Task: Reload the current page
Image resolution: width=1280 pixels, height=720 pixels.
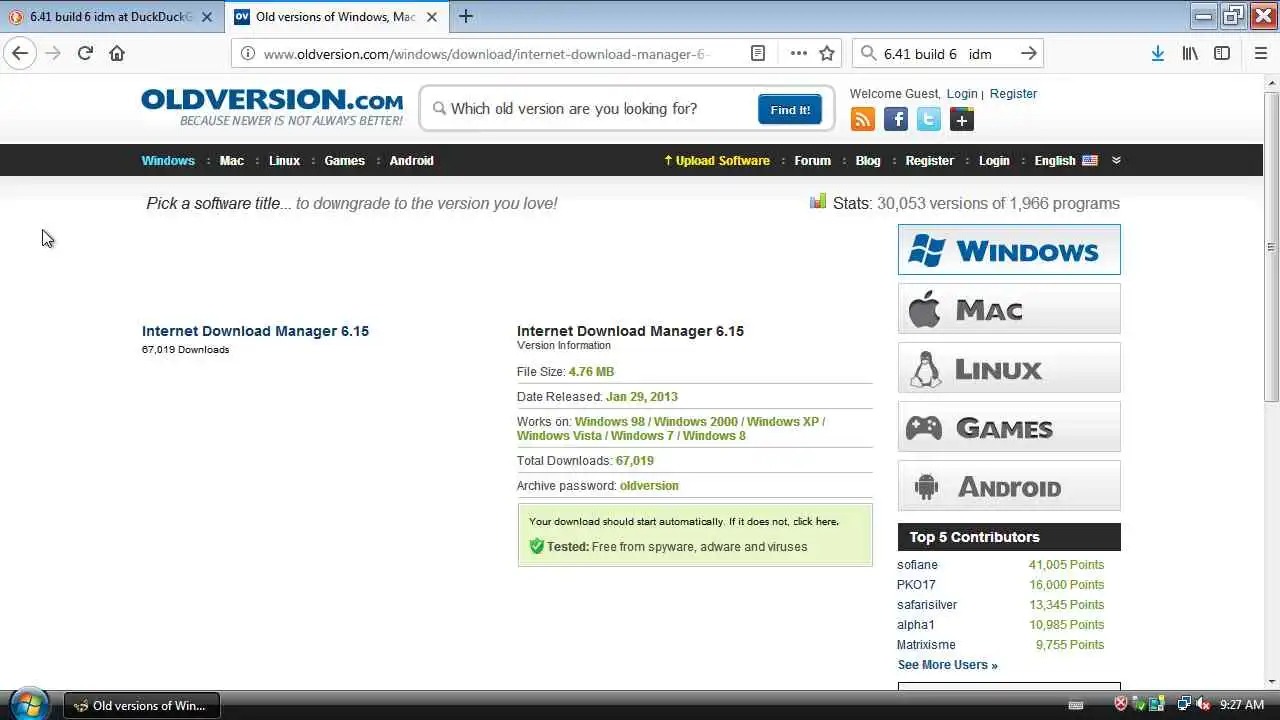Action: tap(85, 54)
